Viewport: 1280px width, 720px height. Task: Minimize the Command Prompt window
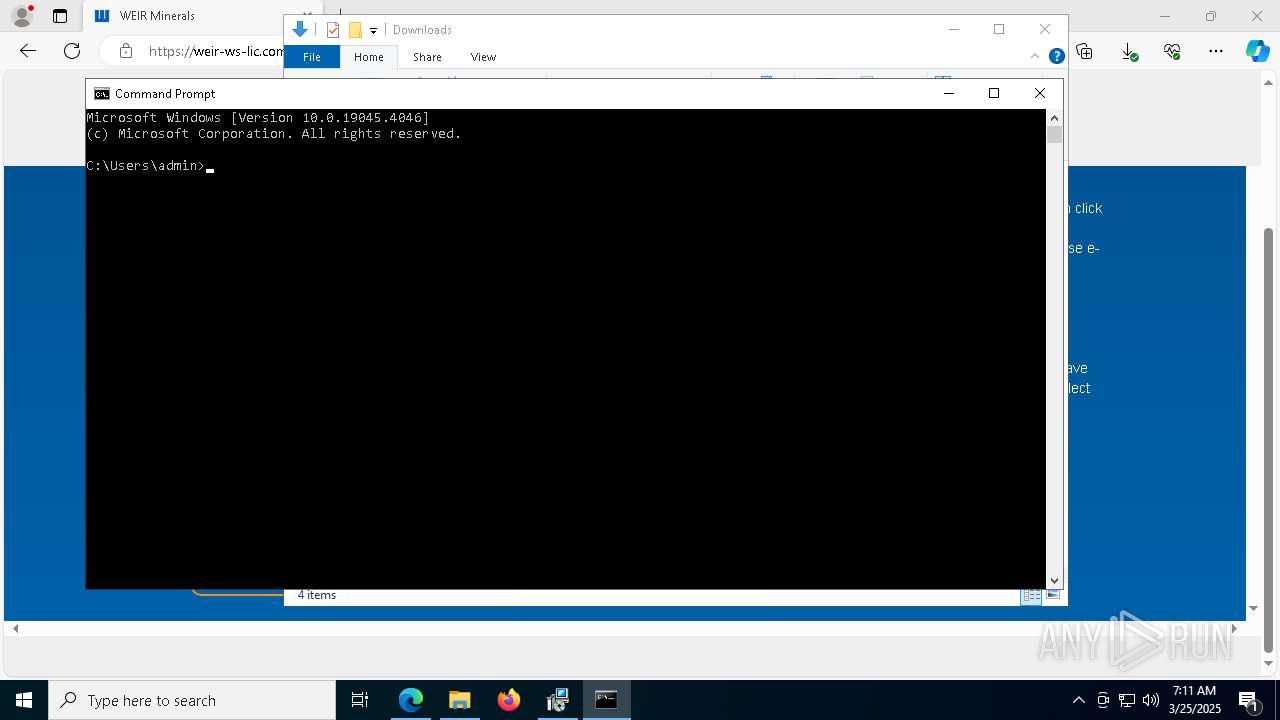948,93
